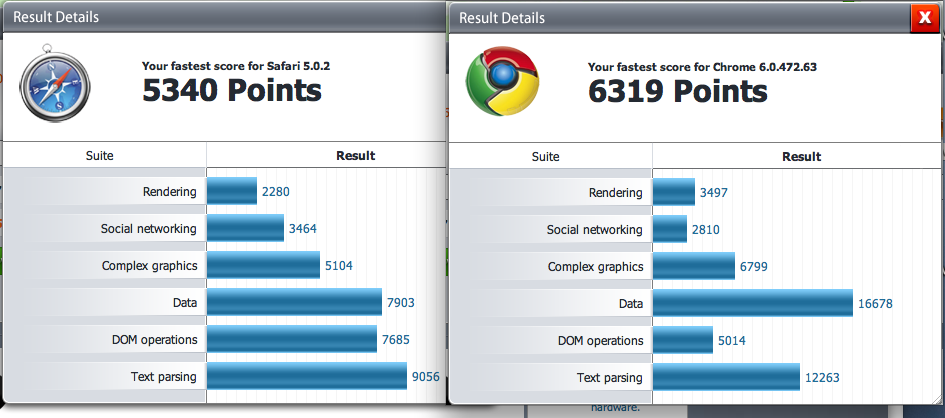Viewport: 945px width, 418px height.
Task: Select the Data row in Chrome results
Action: point(694,303)
